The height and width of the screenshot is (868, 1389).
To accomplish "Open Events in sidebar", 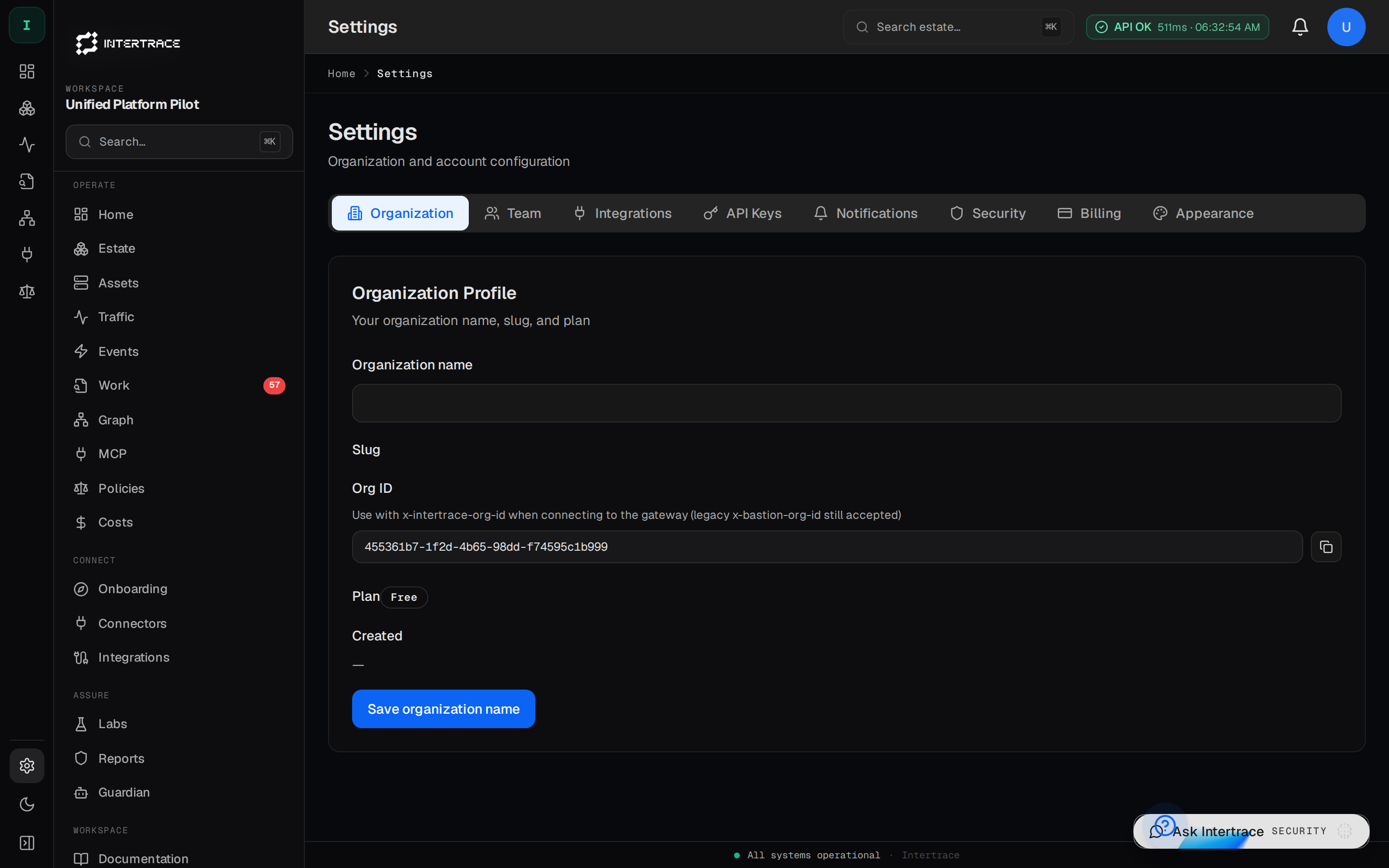I will 179,352.
